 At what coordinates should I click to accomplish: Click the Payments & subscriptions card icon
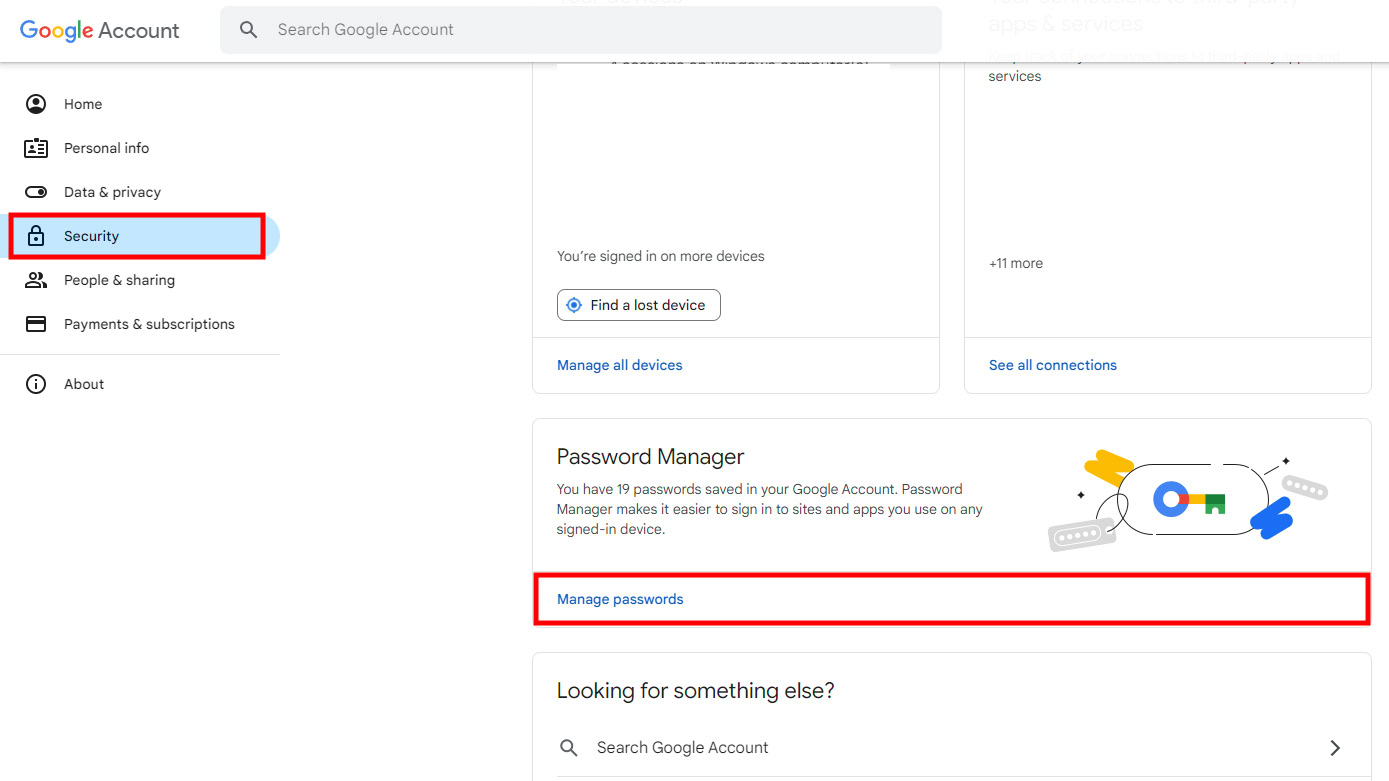tap(36, 324)
